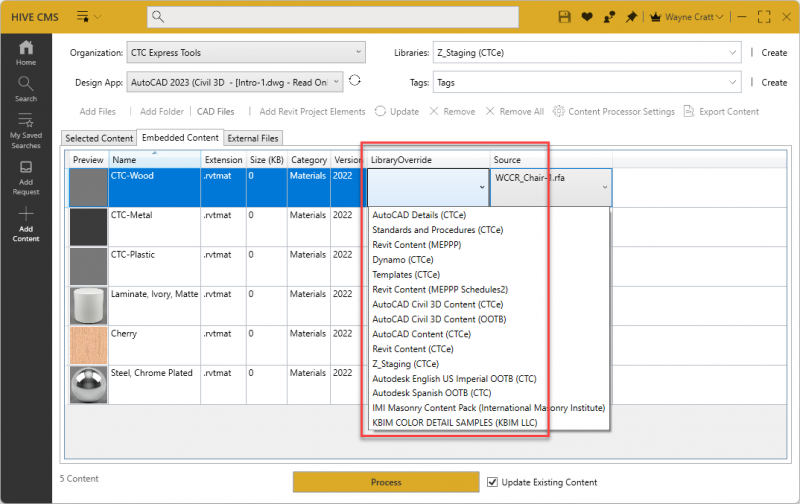Click the LibraryOverride column header
This screenshot has width=800, height=504.
[428, 160]
